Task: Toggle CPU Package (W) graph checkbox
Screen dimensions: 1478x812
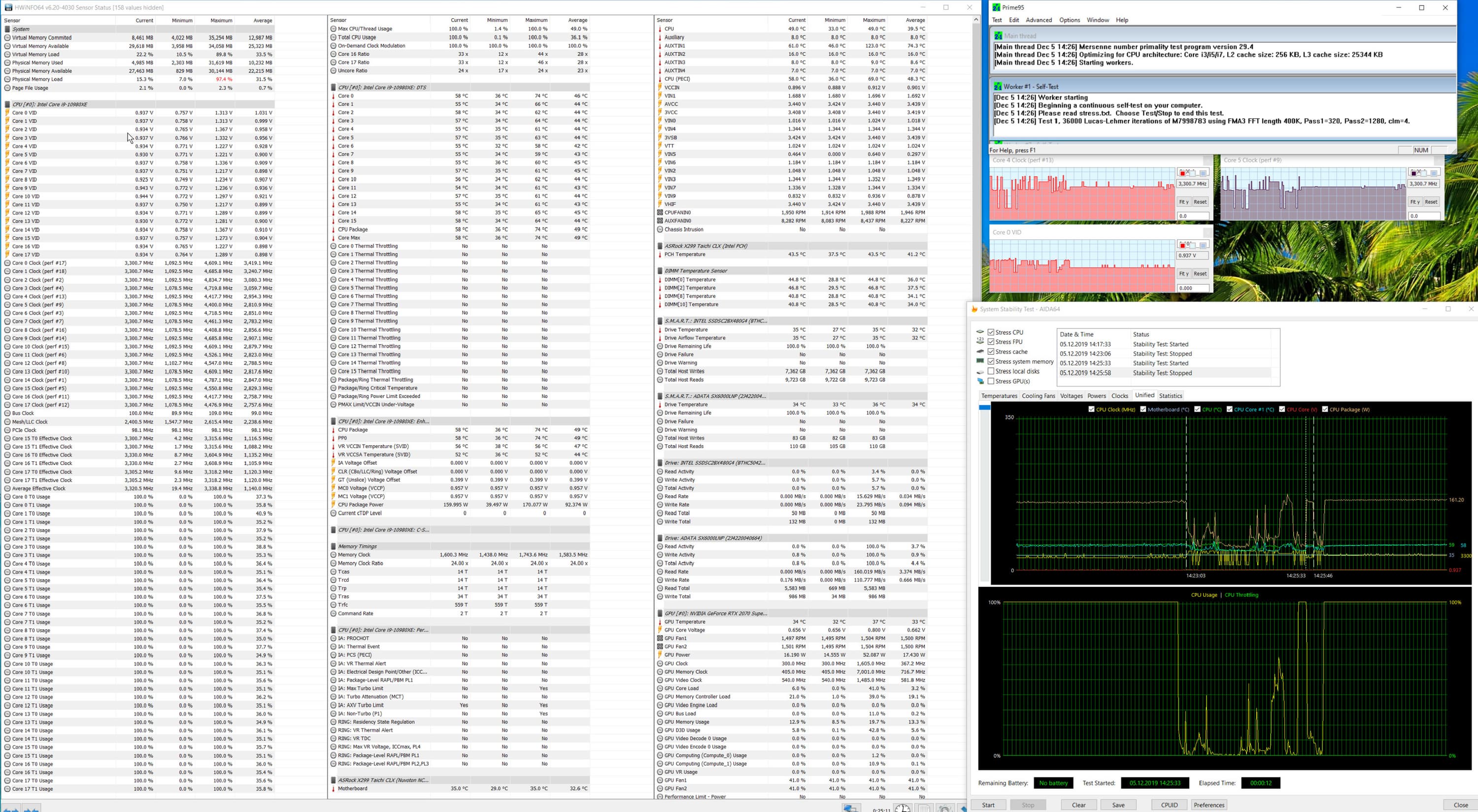Action: tap(1325, 409)
